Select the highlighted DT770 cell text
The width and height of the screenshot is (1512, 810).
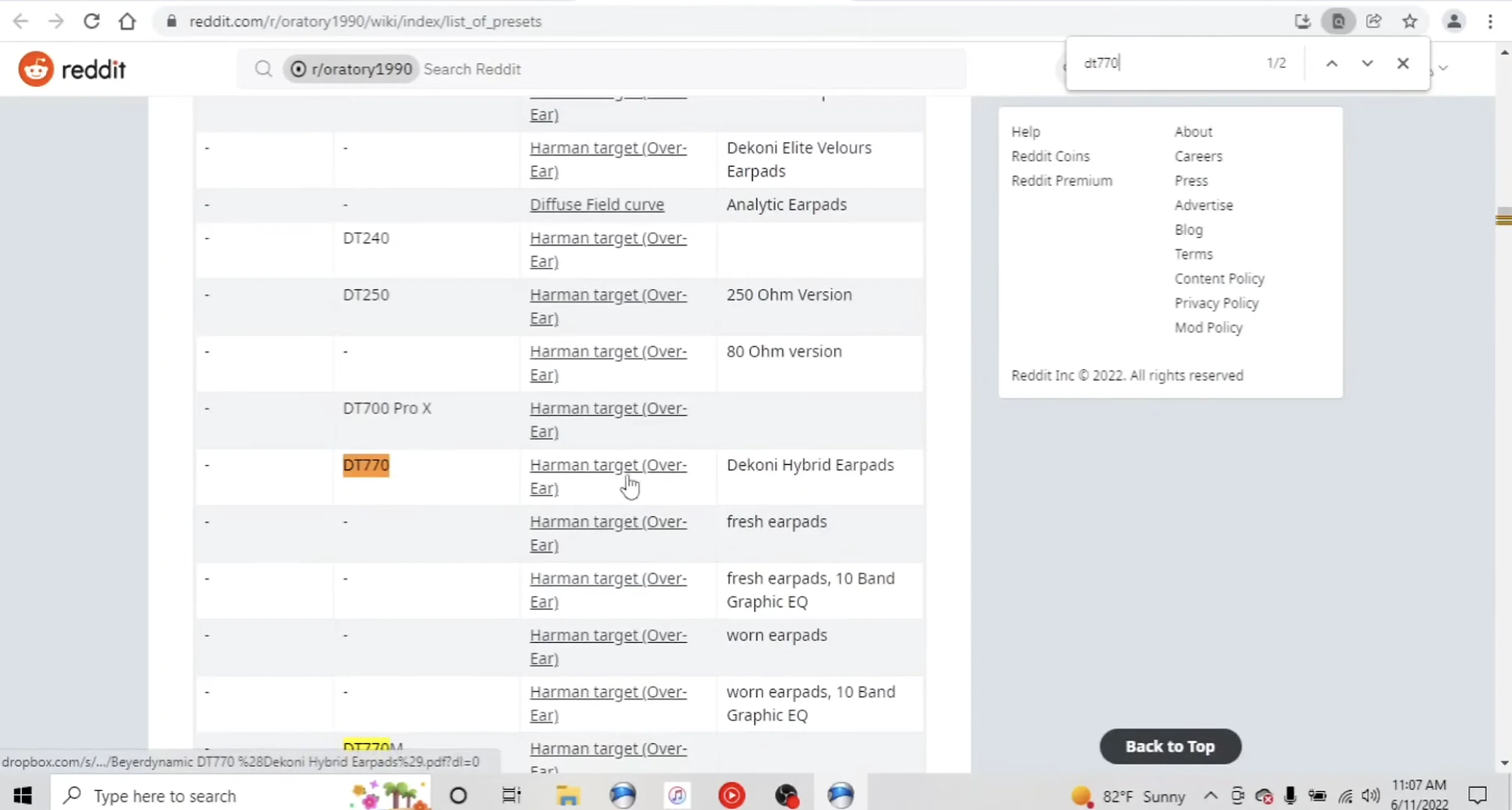(366, 465)
